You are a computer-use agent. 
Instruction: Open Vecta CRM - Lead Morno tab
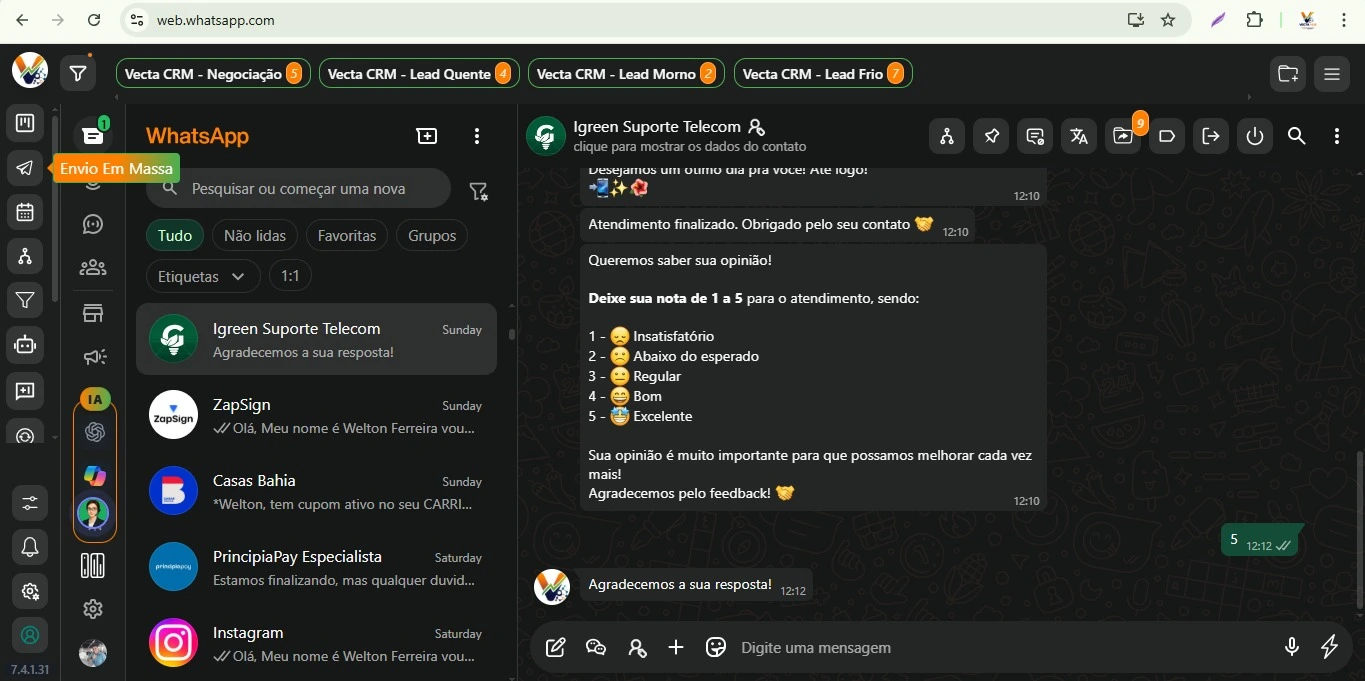click(626, 74)
